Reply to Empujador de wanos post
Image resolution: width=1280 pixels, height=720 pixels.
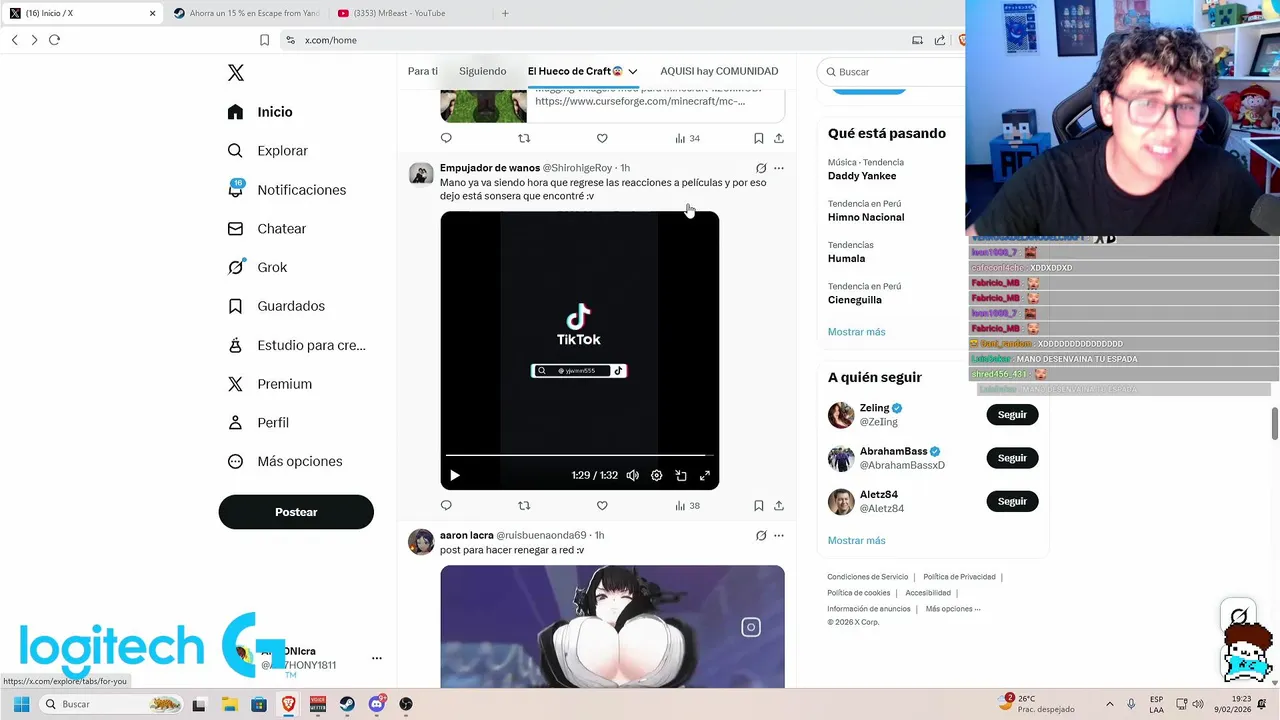(x=446, y=506)
